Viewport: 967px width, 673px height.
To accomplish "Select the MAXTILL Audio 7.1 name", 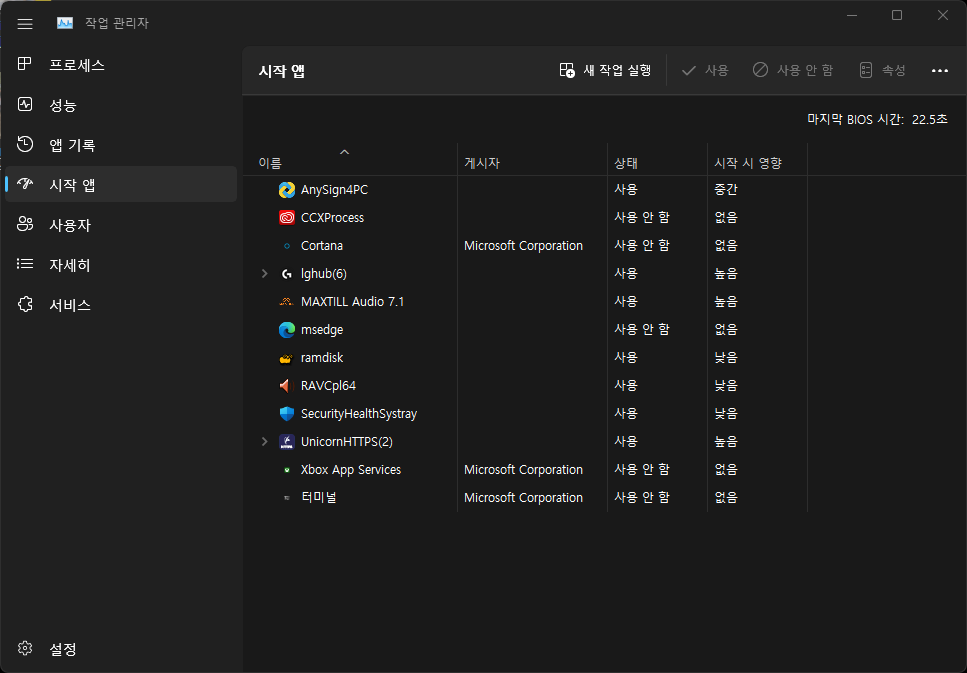I will click(x=352, y=302).
